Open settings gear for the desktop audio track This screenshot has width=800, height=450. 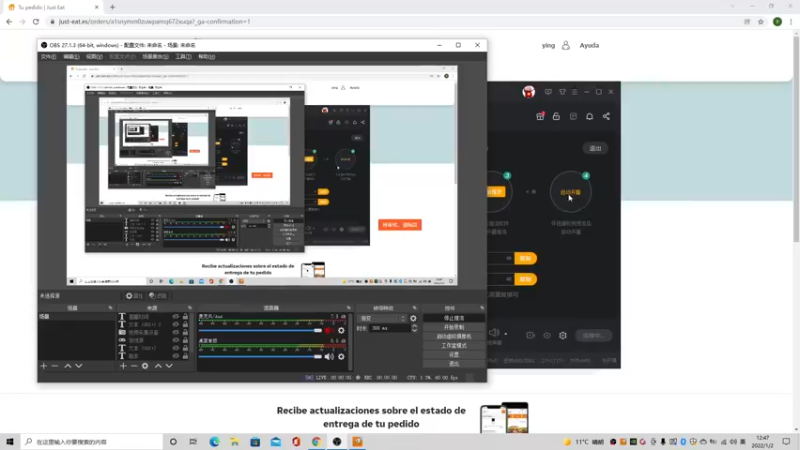click(x=341, y=357)
